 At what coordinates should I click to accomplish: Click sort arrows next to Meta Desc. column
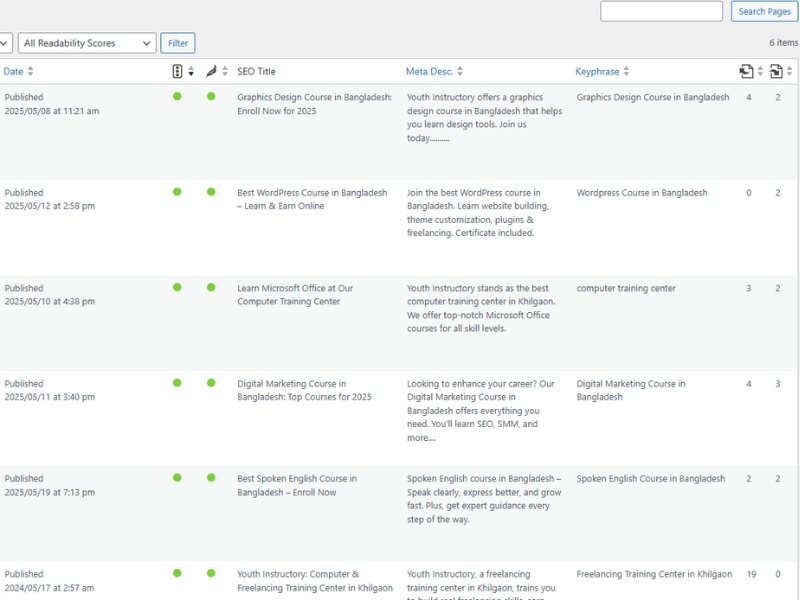point(461,72)
